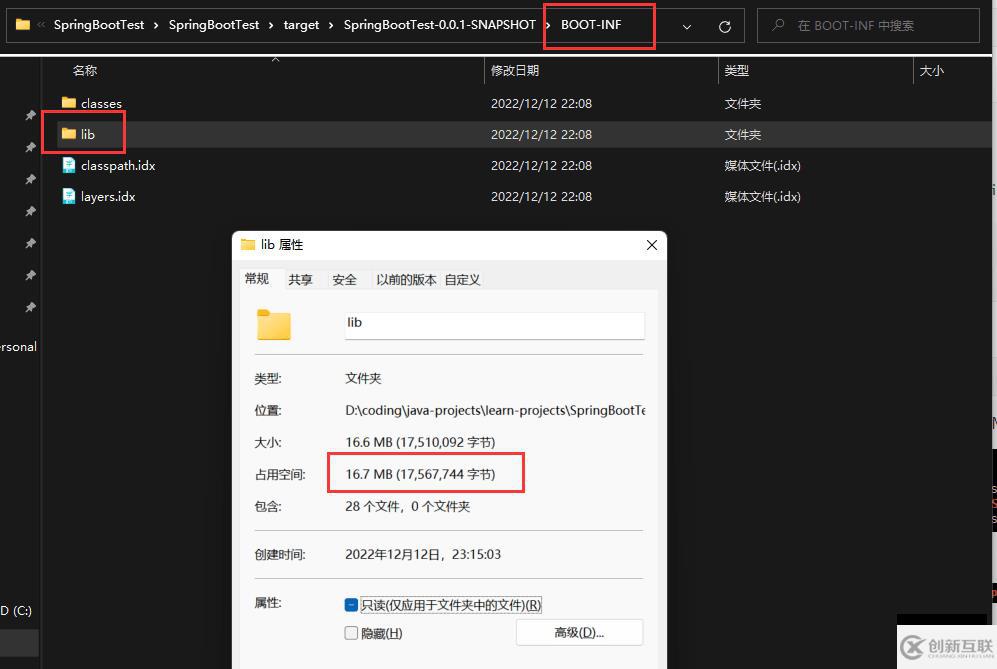
Task: Switch to the 安全 tab
Action: coord(344,280)
